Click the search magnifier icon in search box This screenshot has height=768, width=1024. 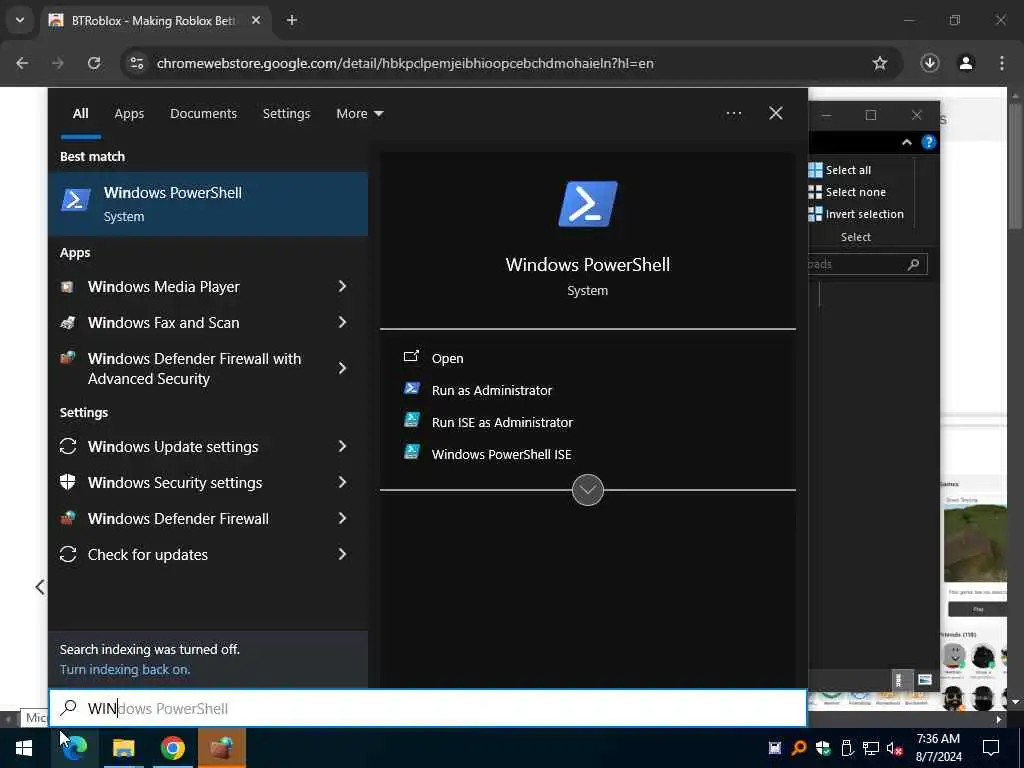(x=68, y=708)
